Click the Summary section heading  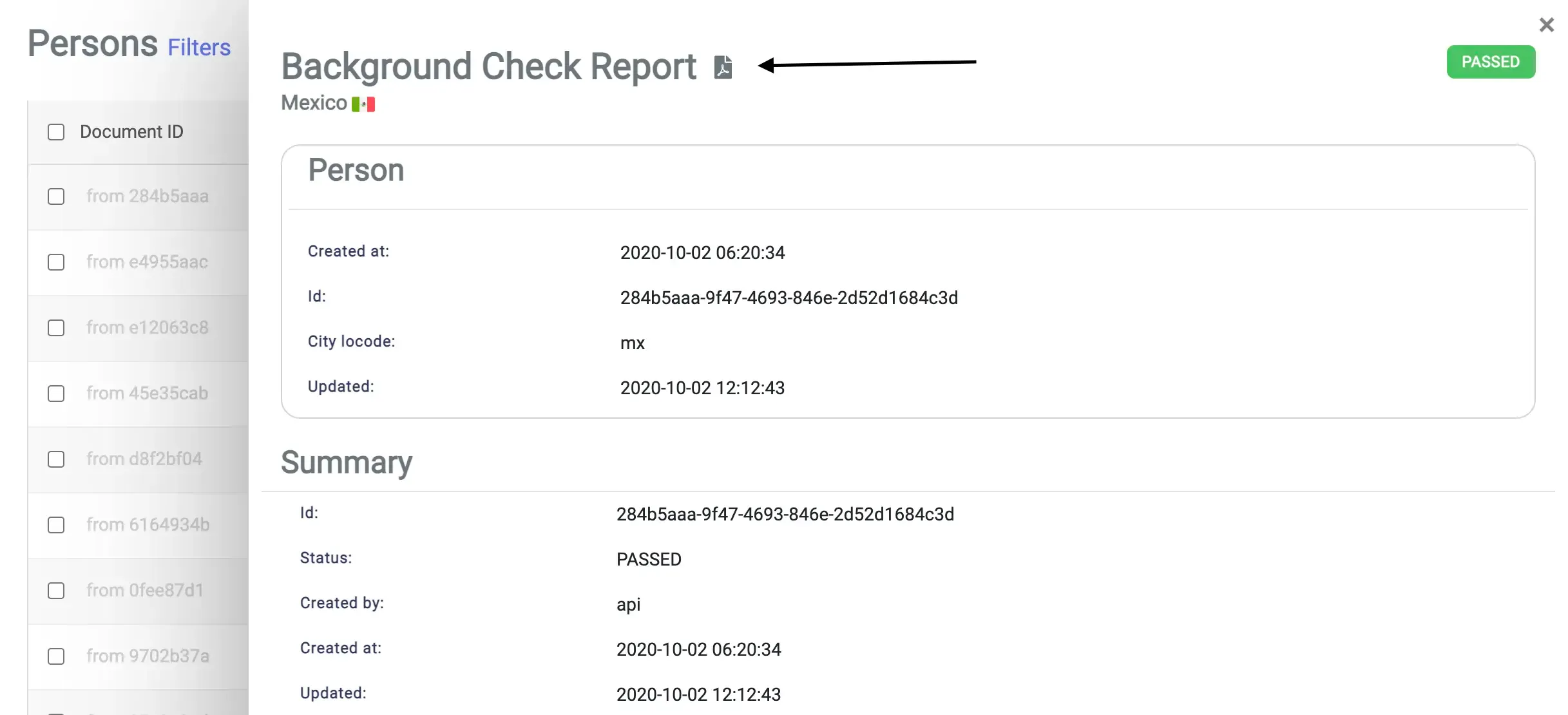coord(347,462)
